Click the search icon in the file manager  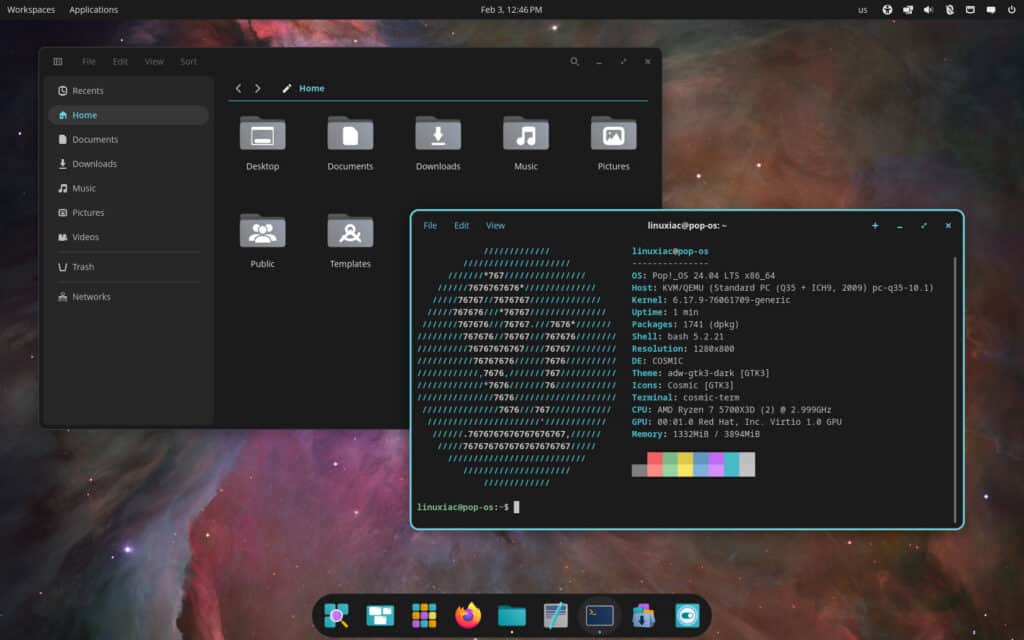pos(575,61)
